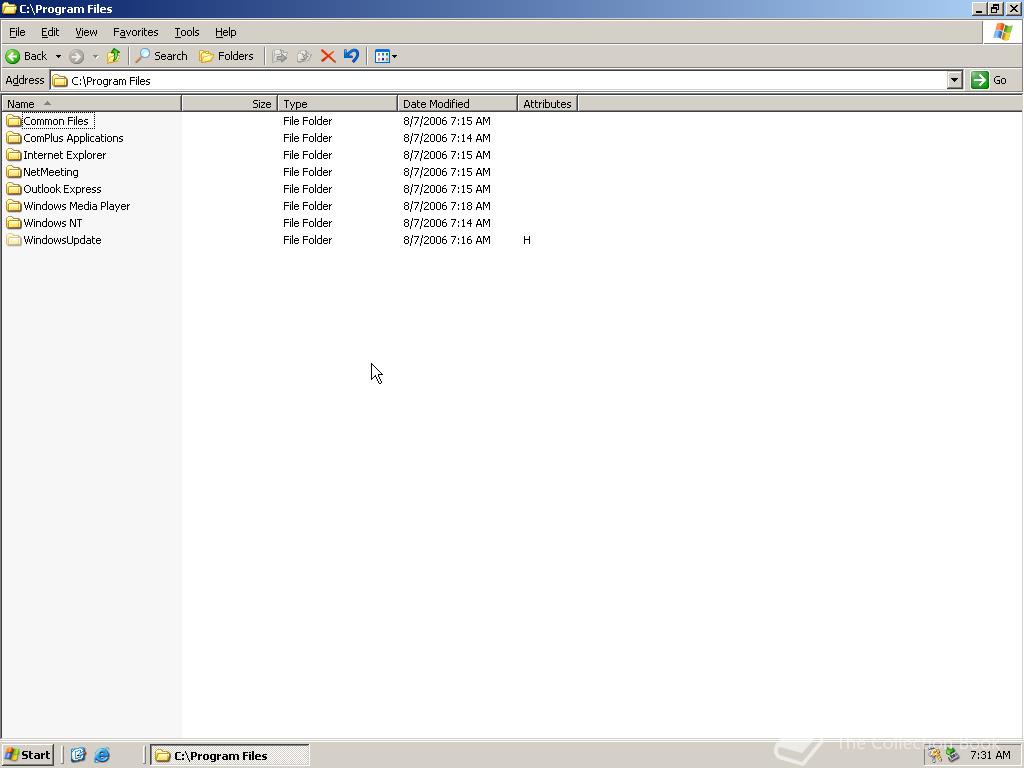
Task: Open the Favorites menu
Action: (135, 32)
